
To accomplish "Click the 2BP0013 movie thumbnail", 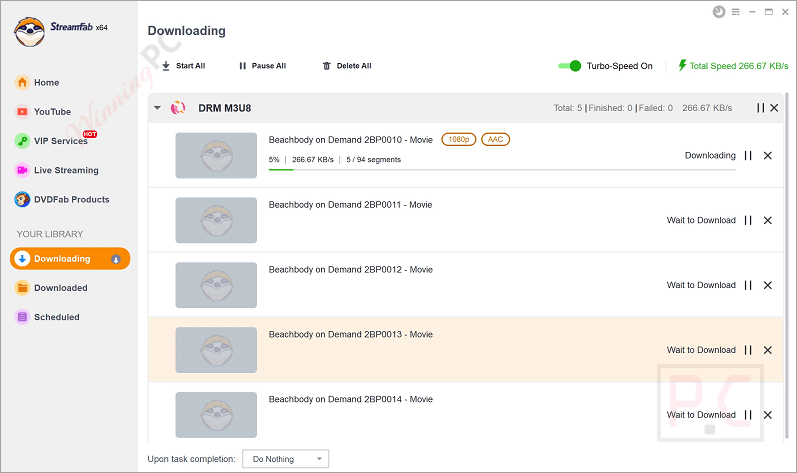I will pos(216,350).
